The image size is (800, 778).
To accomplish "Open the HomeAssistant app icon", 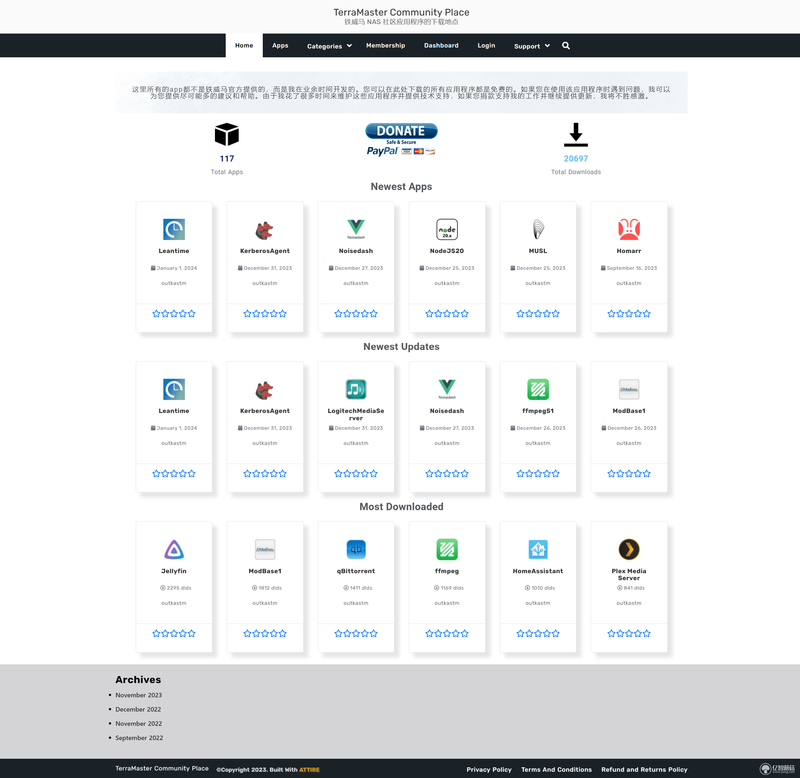I will click(538, 549).
